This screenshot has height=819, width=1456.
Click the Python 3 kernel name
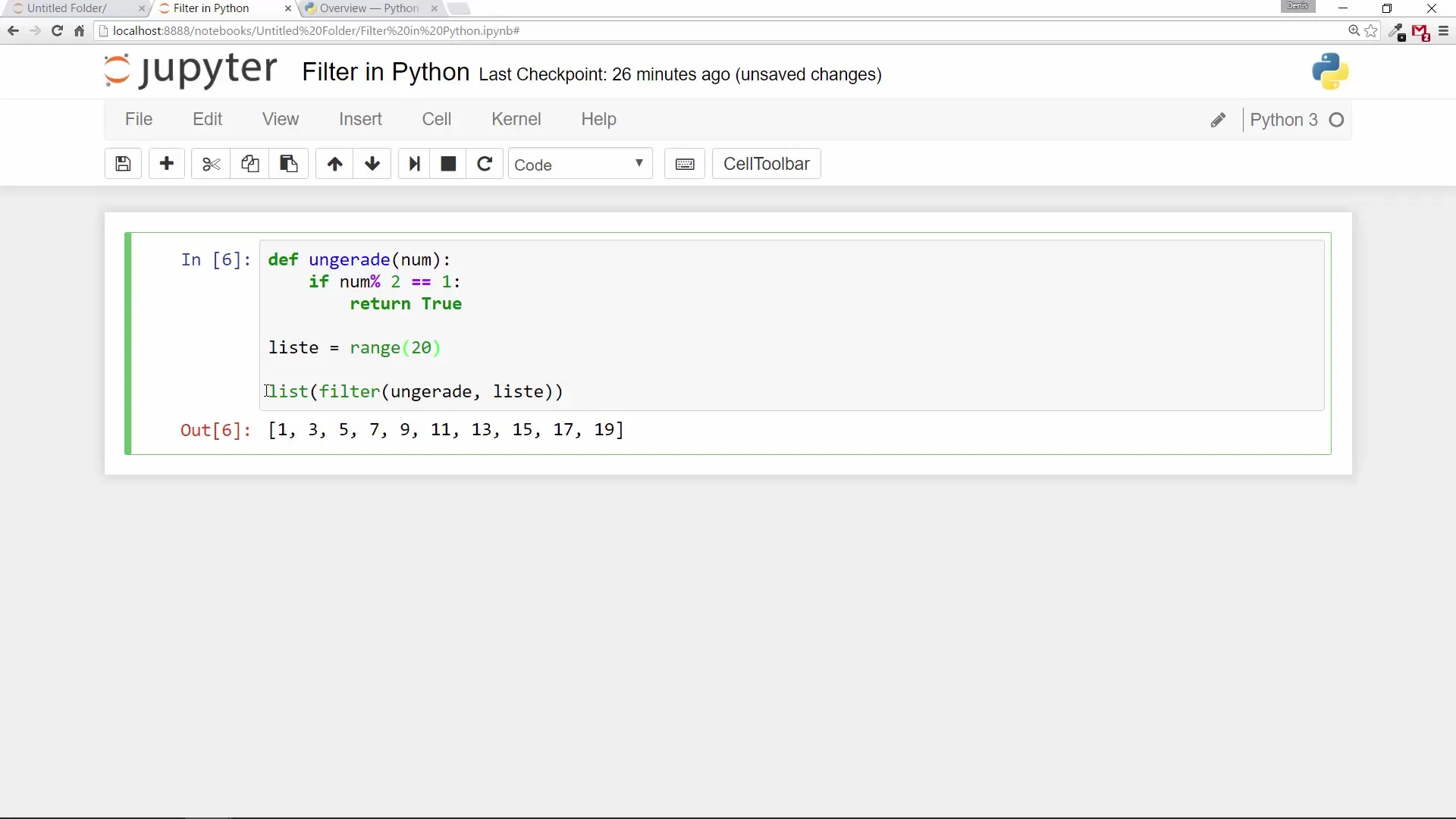[1284, 120]
